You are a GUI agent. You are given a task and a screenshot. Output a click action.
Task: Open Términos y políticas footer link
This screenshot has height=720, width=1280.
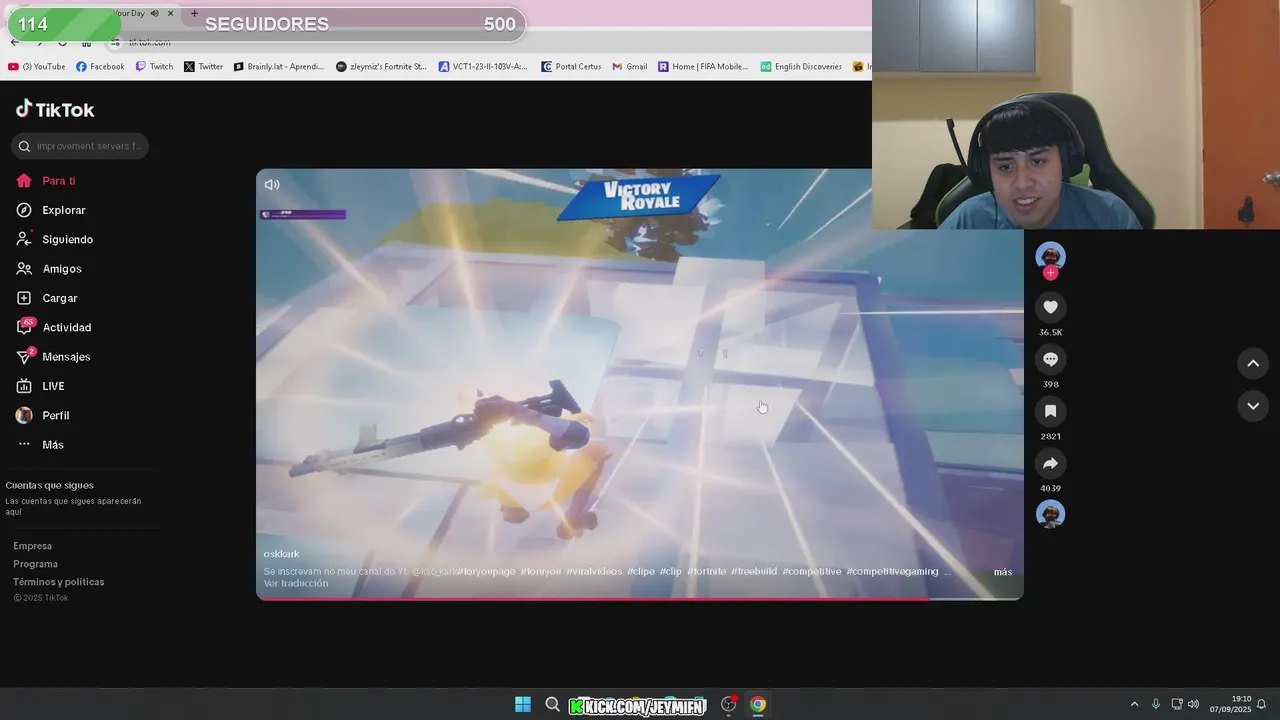click(x=59, y=582)
